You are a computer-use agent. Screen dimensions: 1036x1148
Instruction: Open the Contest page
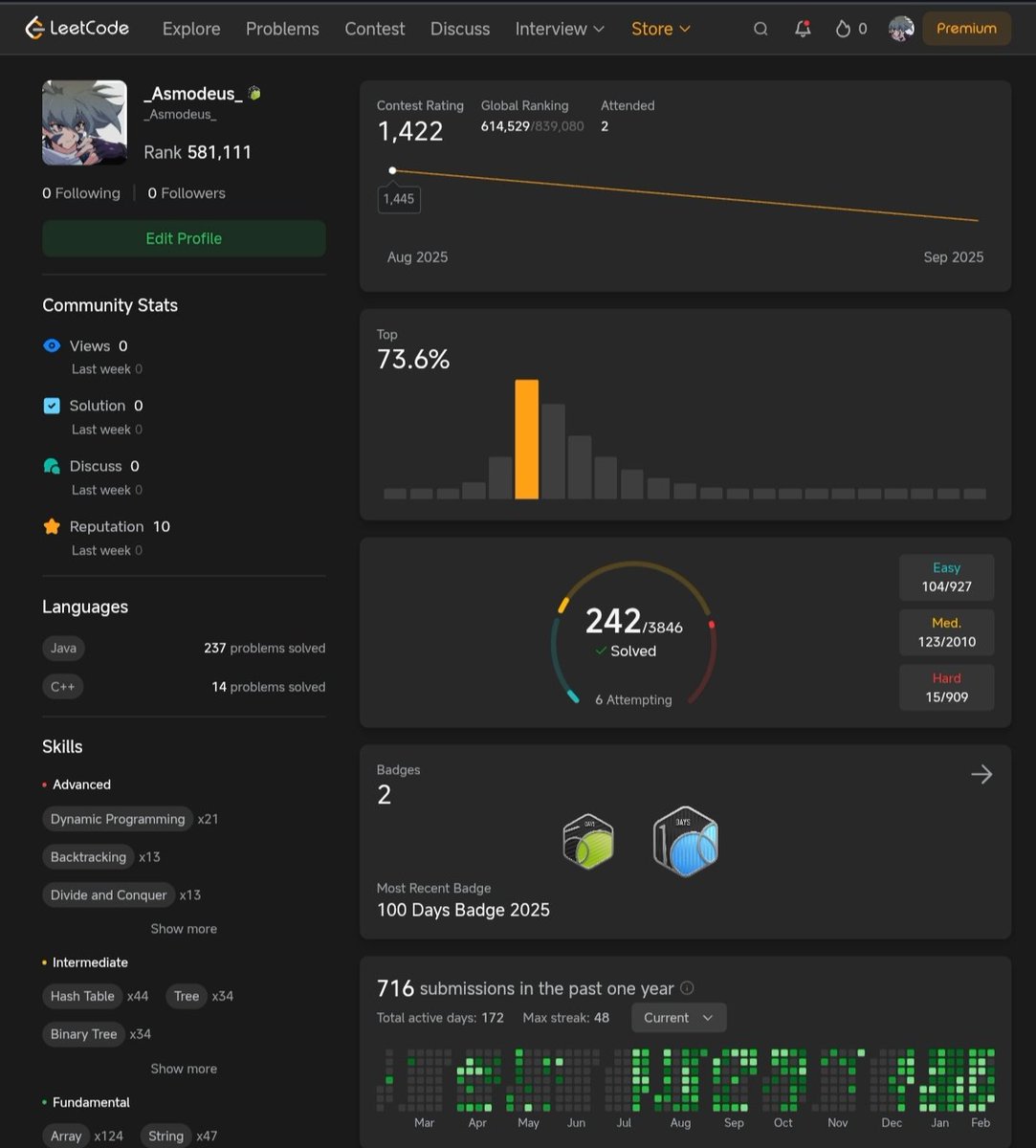click(x=375, y=29)
